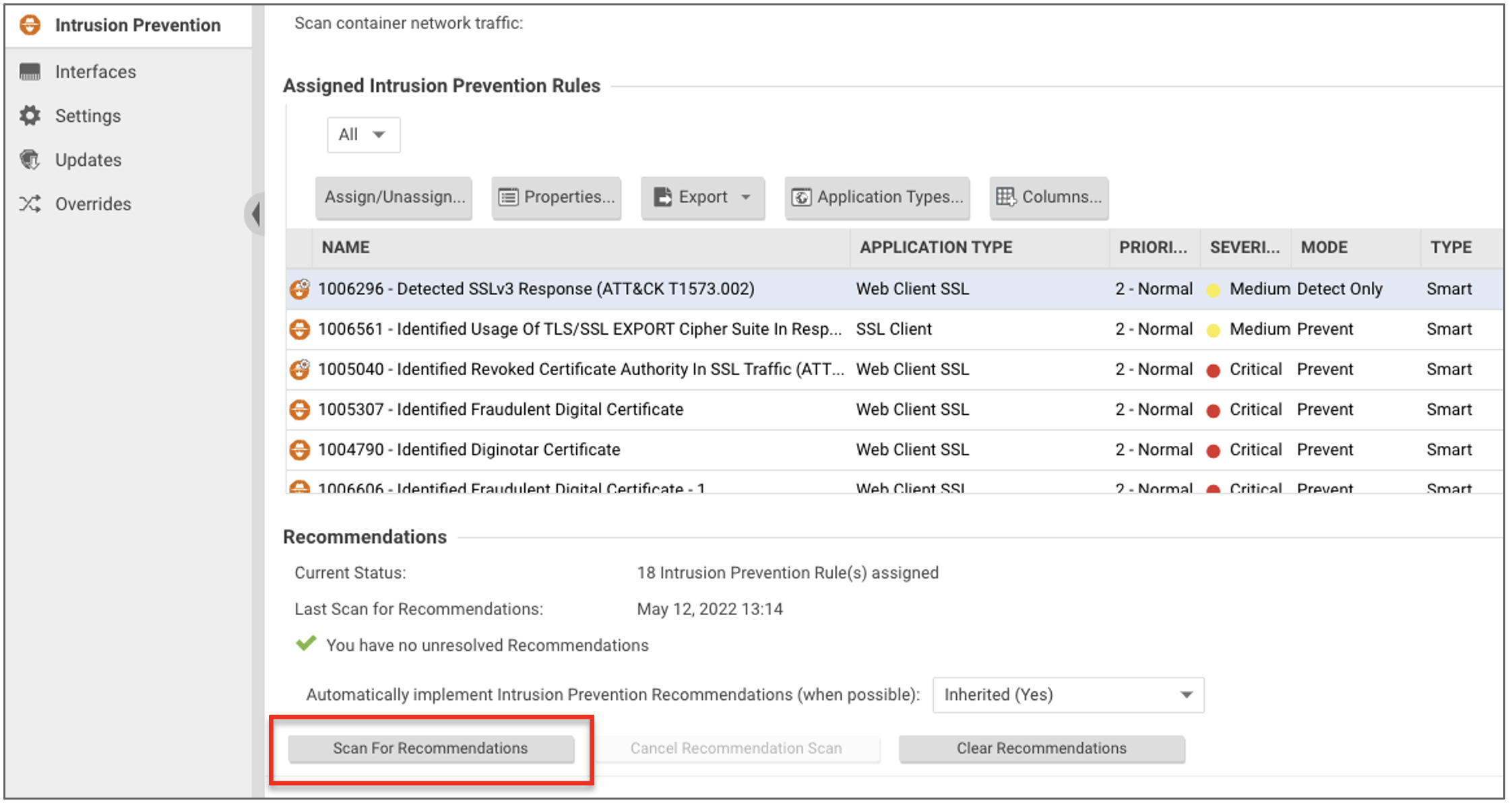Click the Settings gear icon in sidebar
This screenshot has width=1512, height=807.
[30, 115]
